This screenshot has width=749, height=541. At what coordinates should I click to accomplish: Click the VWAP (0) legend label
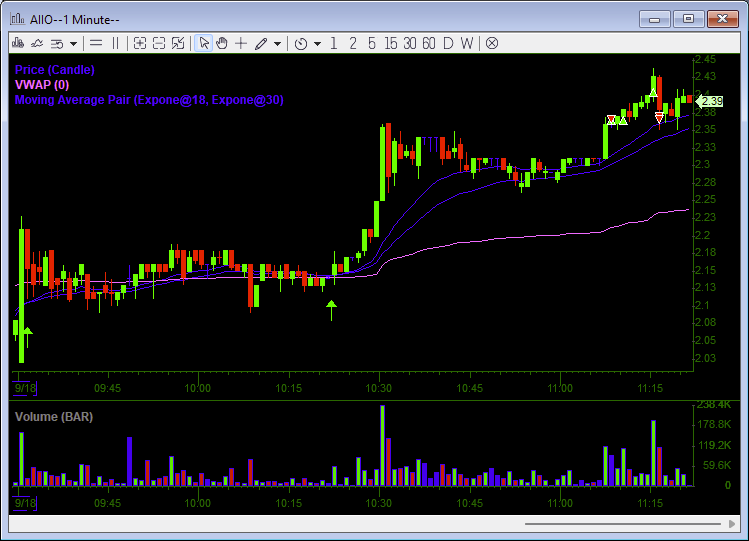pyautogui.click(x=42, y=85)
